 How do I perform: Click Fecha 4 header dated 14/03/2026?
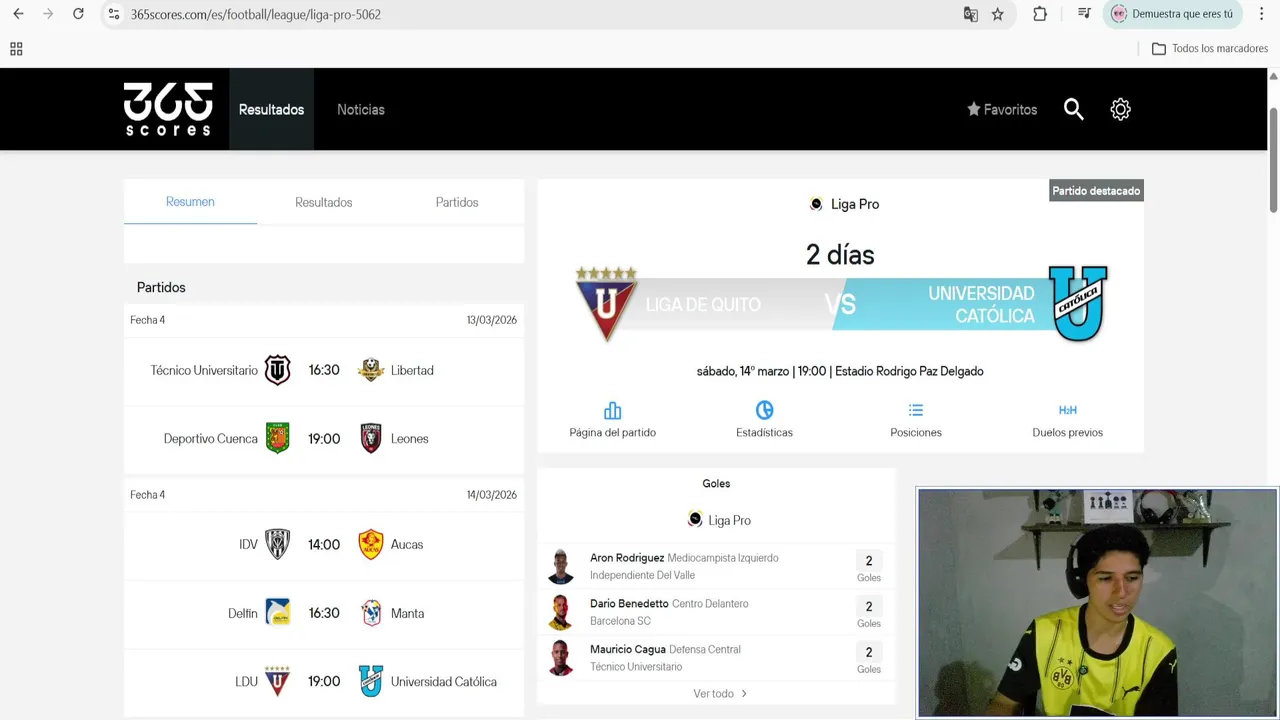(324, 495)
